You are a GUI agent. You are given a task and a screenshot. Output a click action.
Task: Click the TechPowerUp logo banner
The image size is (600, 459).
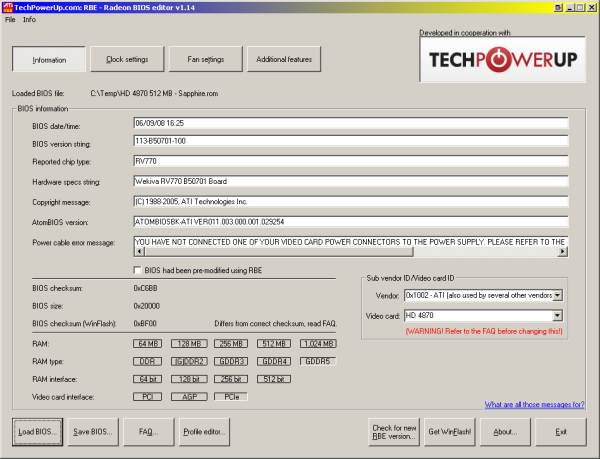point(502,60)
